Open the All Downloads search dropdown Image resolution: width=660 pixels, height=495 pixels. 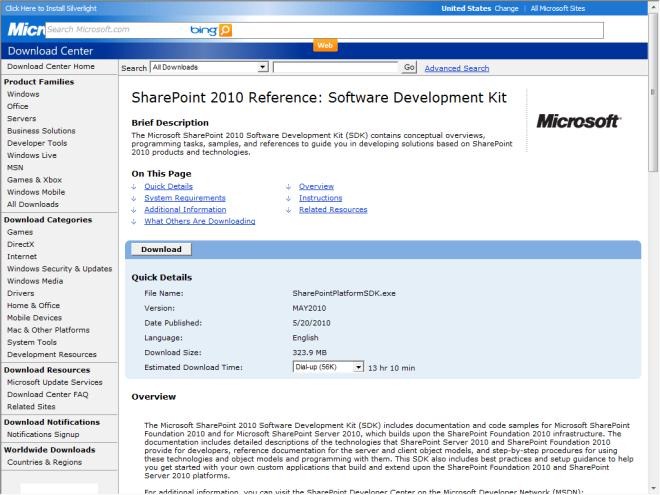[210, 67]
